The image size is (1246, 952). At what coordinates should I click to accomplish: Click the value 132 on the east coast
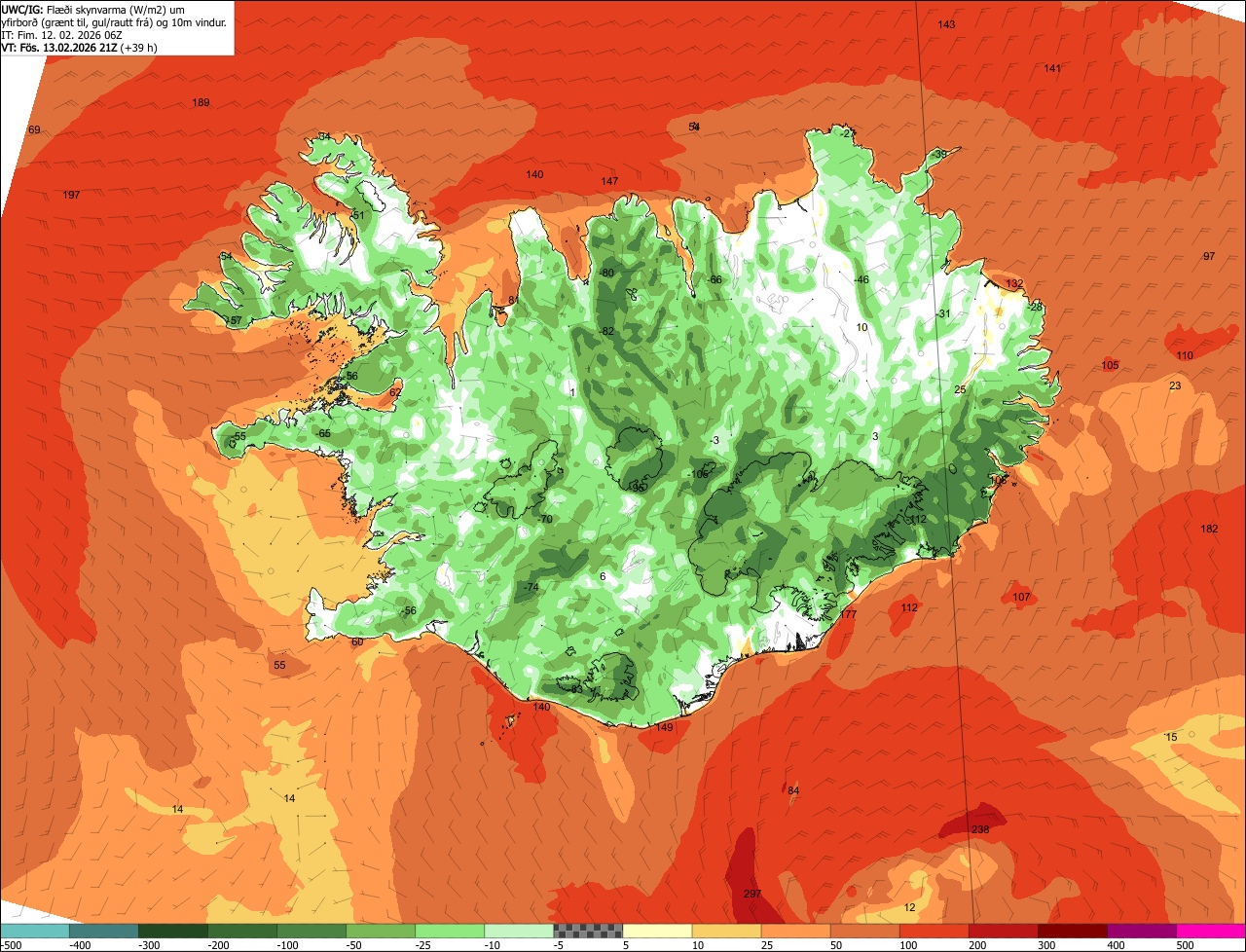point(1014,283)
